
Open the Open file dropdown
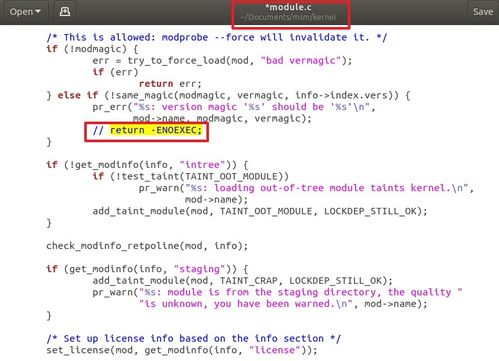(x=25, y=12)
